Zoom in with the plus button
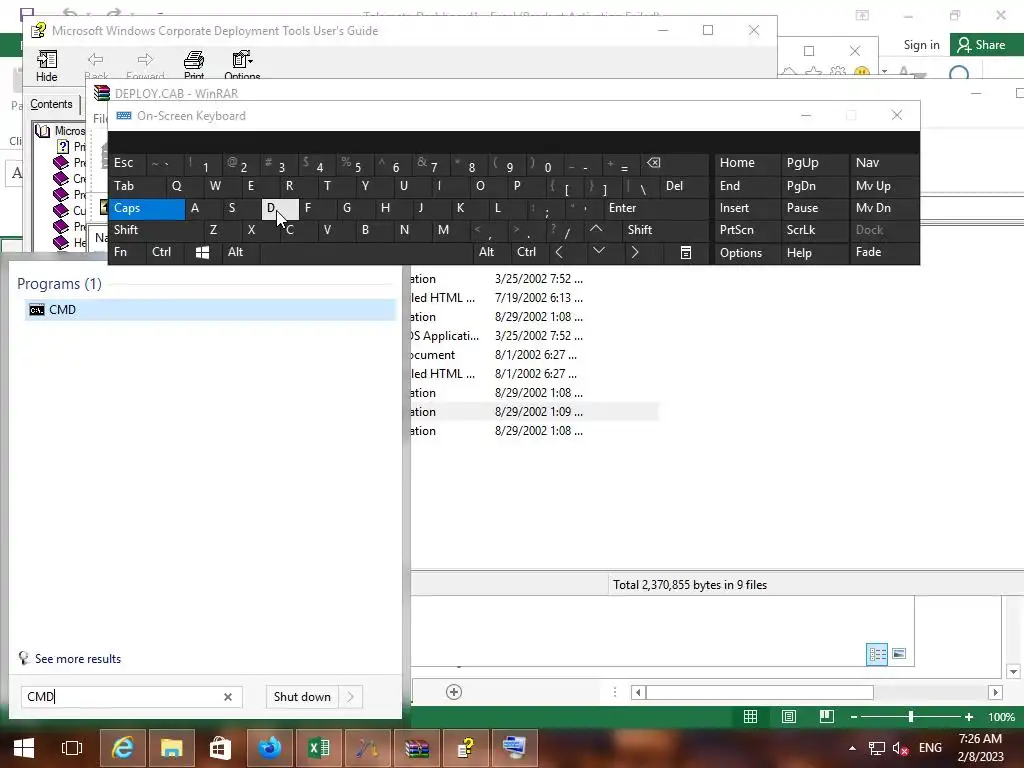Image resolution: width=1024 pixels, height=768 pixels. [969, 717]
